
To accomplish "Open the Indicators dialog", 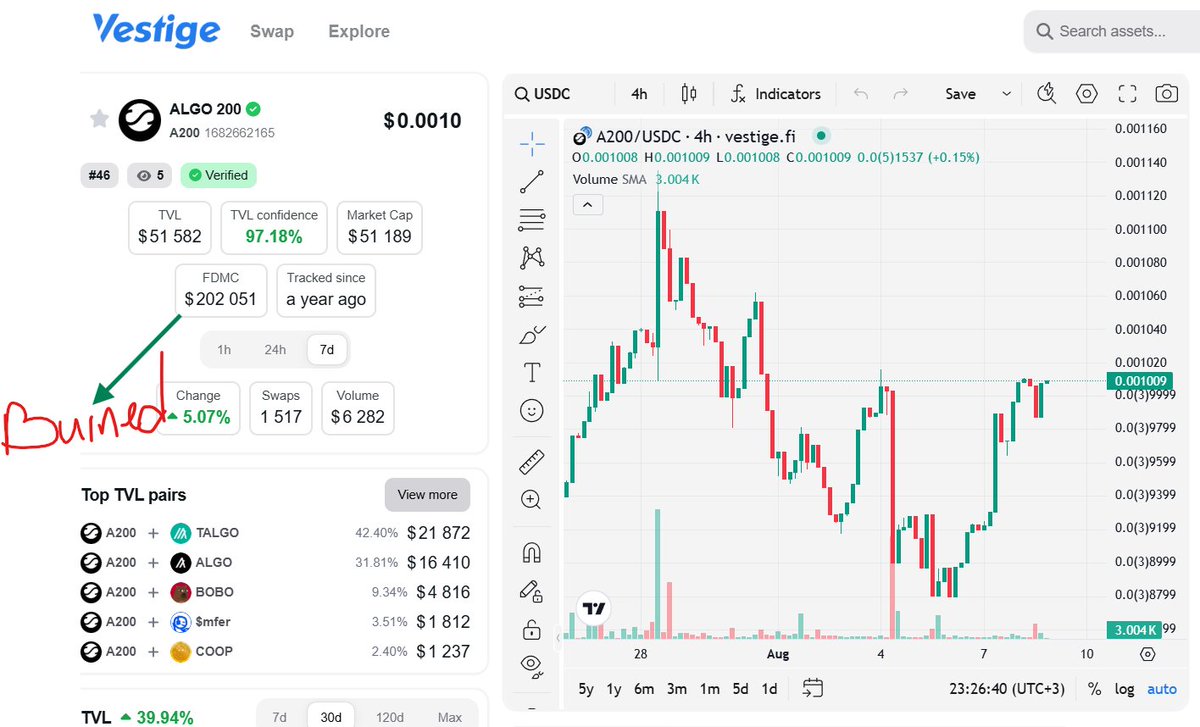I will tap(775, 94).
